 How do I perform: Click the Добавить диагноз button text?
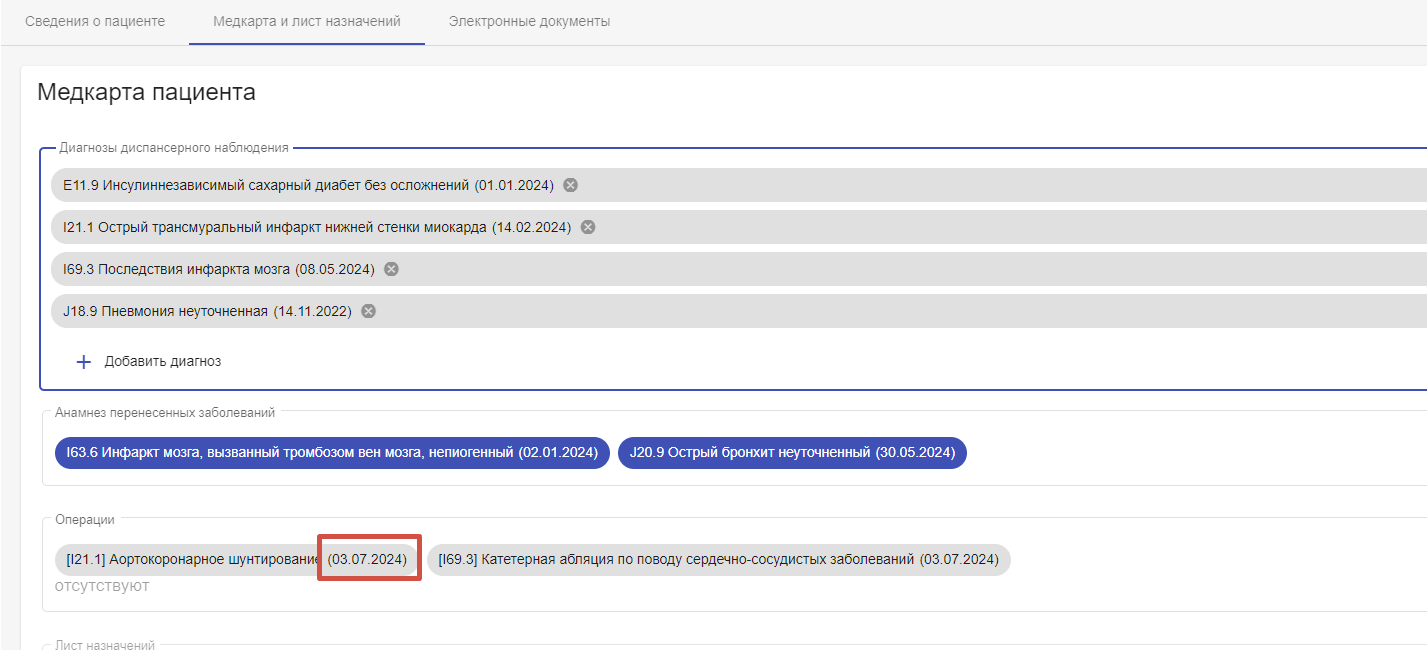[x=163, y=362]
